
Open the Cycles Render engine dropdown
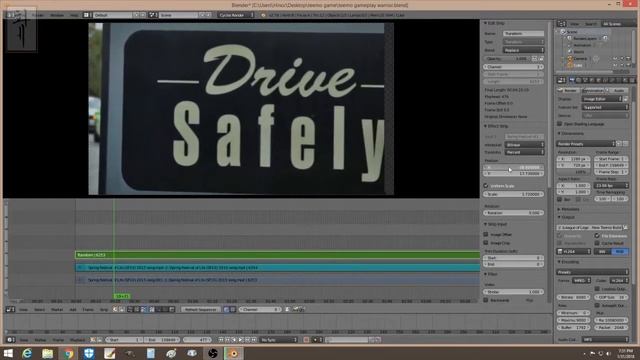point(236,15)
